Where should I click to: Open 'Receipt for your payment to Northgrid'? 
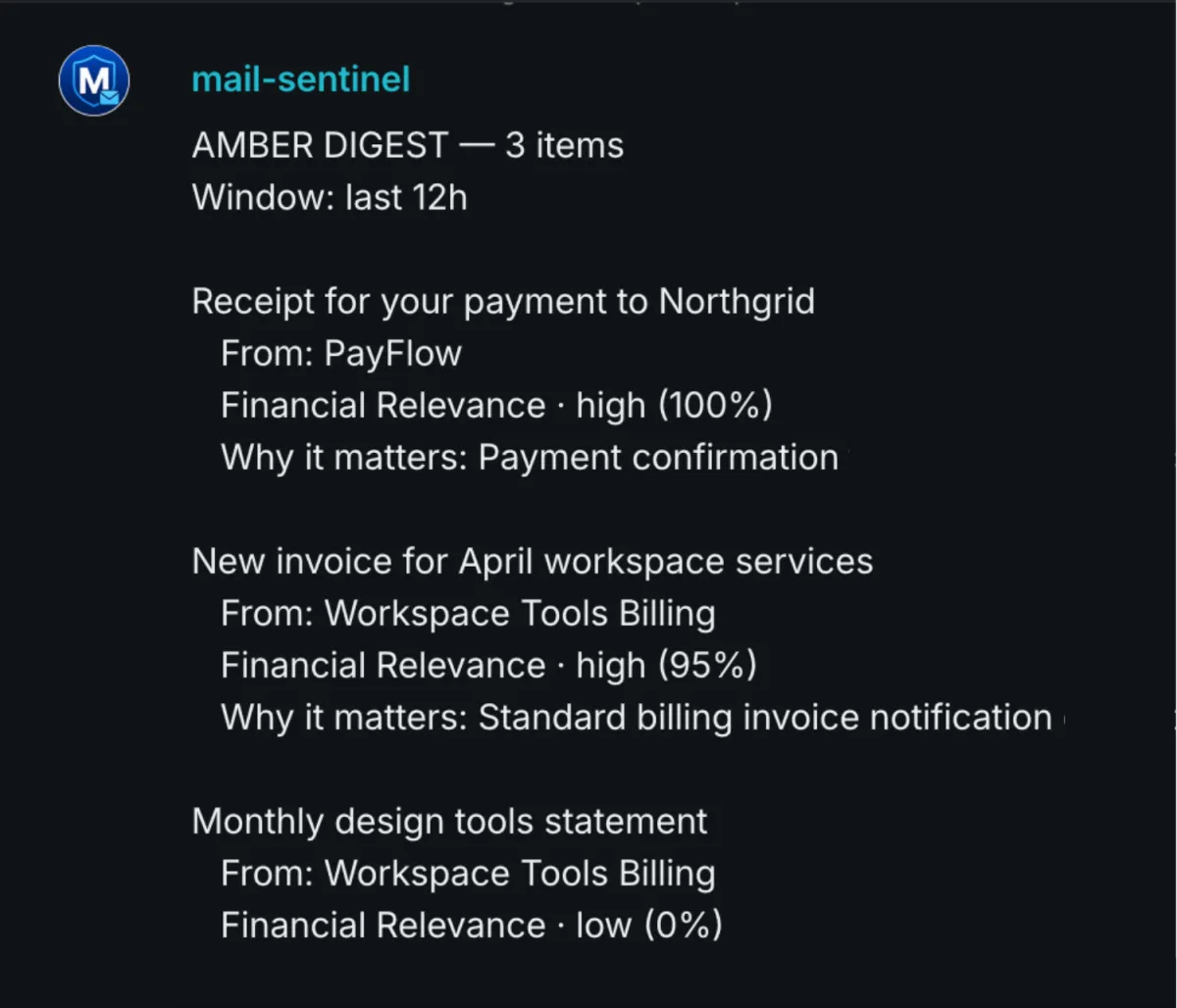coord(502,301)
